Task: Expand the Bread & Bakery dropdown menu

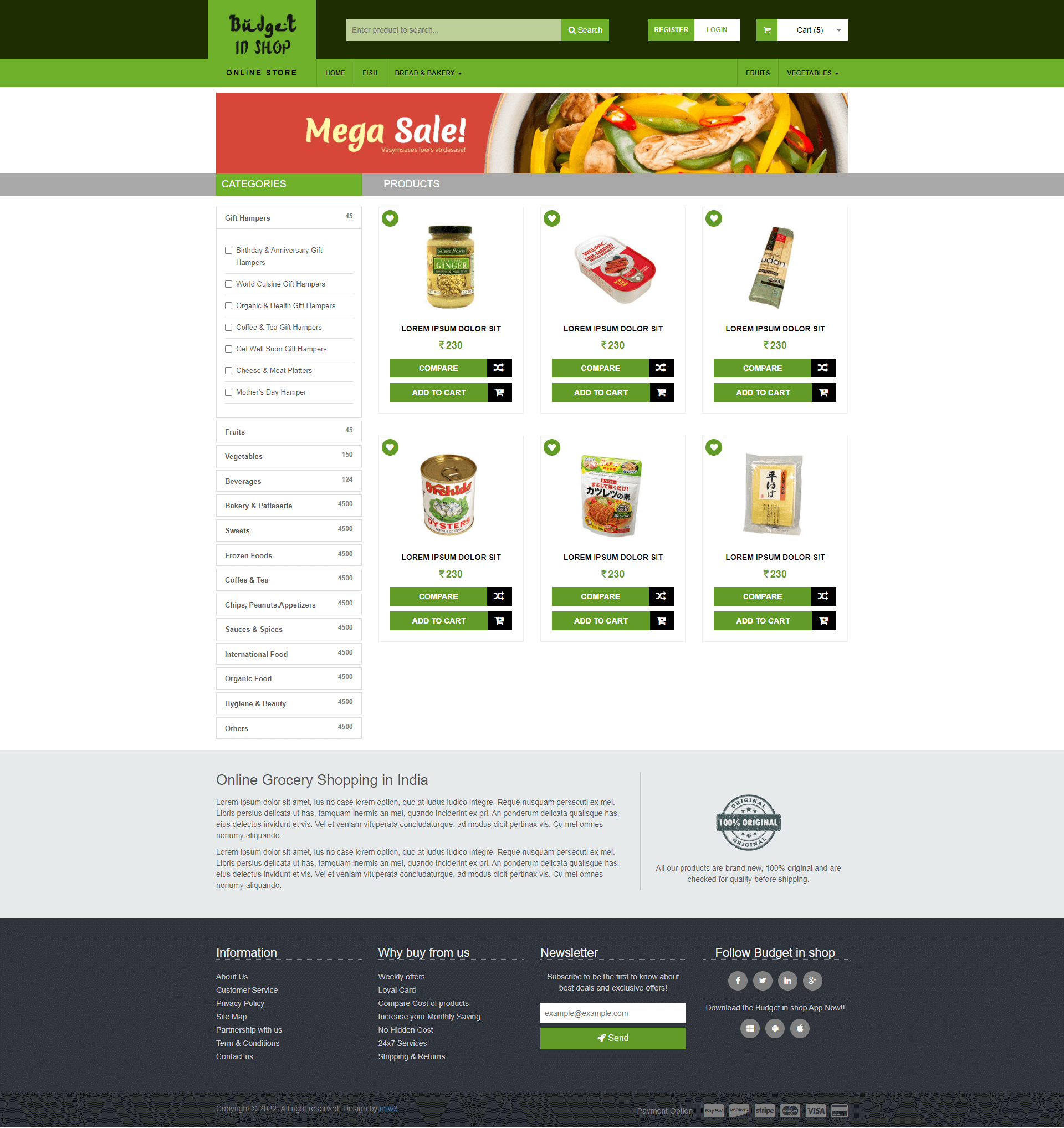Action: coord(429,72)
